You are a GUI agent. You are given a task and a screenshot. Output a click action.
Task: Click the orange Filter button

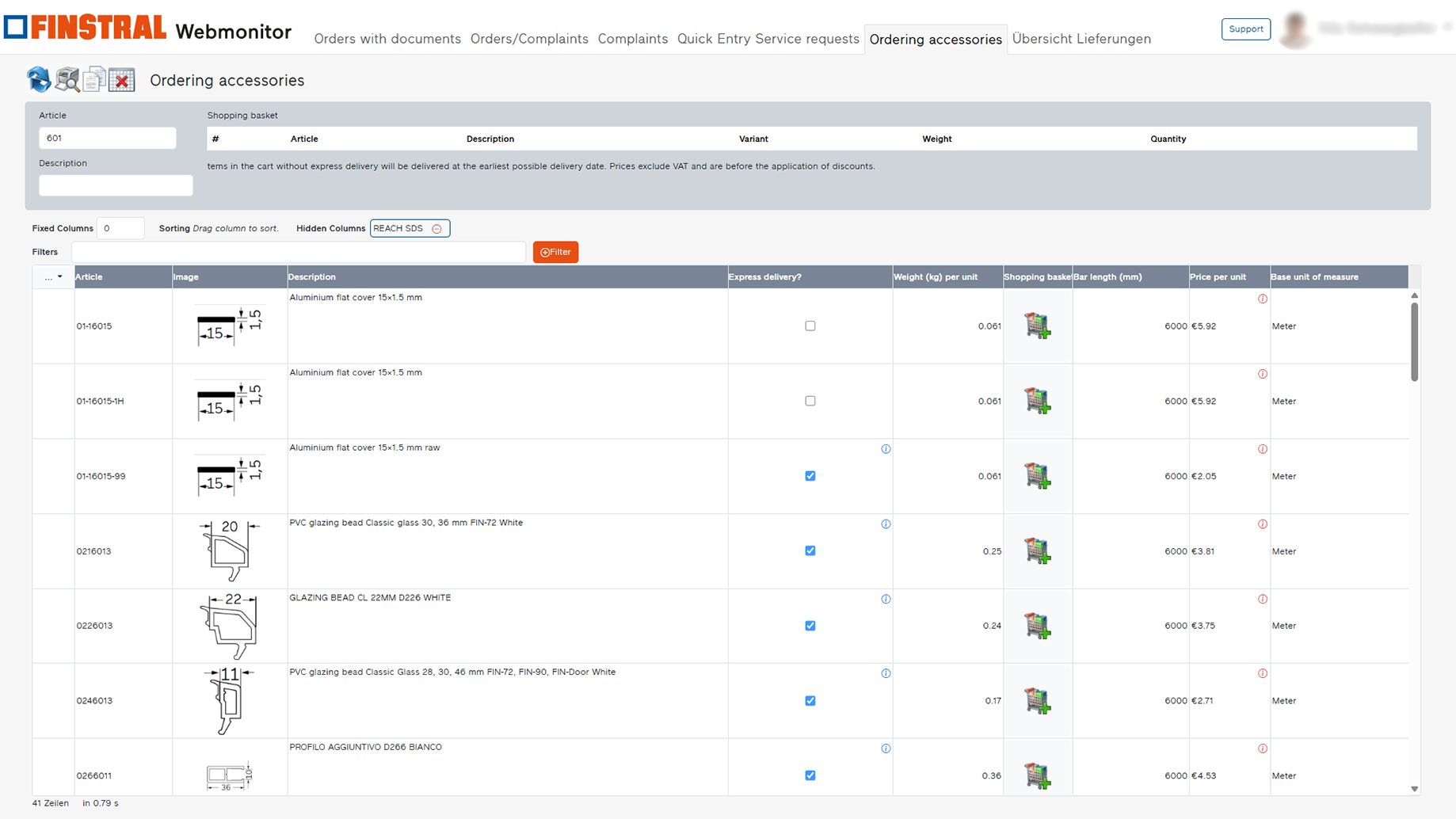(555, 252)
